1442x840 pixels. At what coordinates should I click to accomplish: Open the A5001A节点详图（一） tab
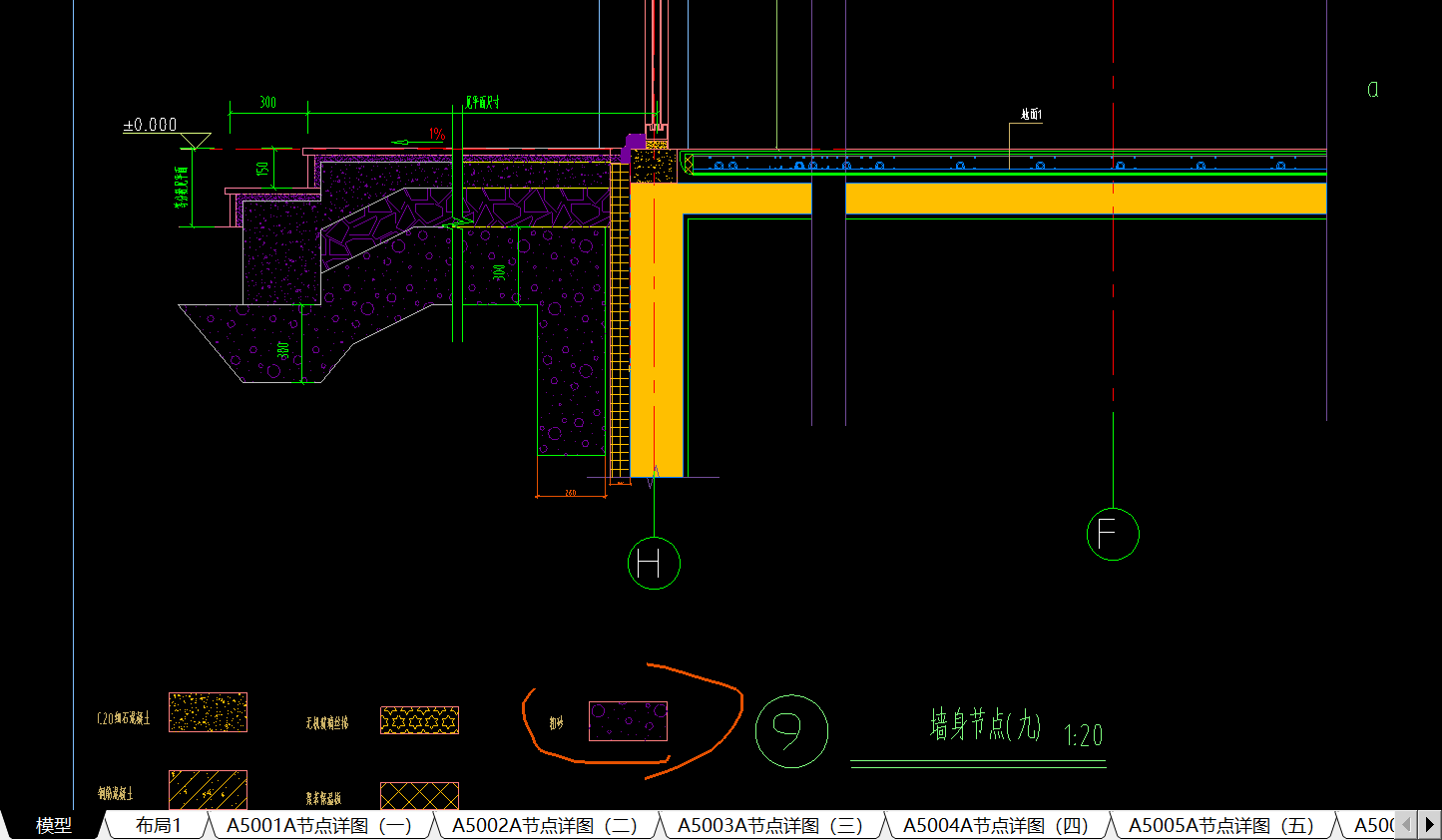[x=319, y=825]
